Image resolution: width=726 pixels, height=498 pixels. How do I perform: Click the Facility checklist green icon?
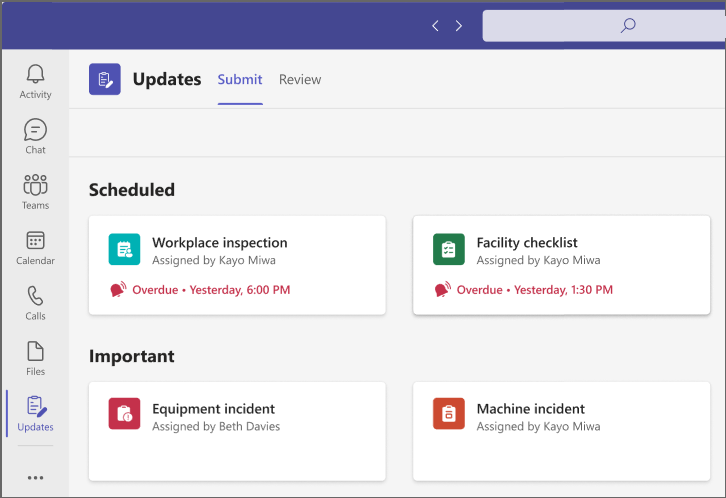[449, 249]
